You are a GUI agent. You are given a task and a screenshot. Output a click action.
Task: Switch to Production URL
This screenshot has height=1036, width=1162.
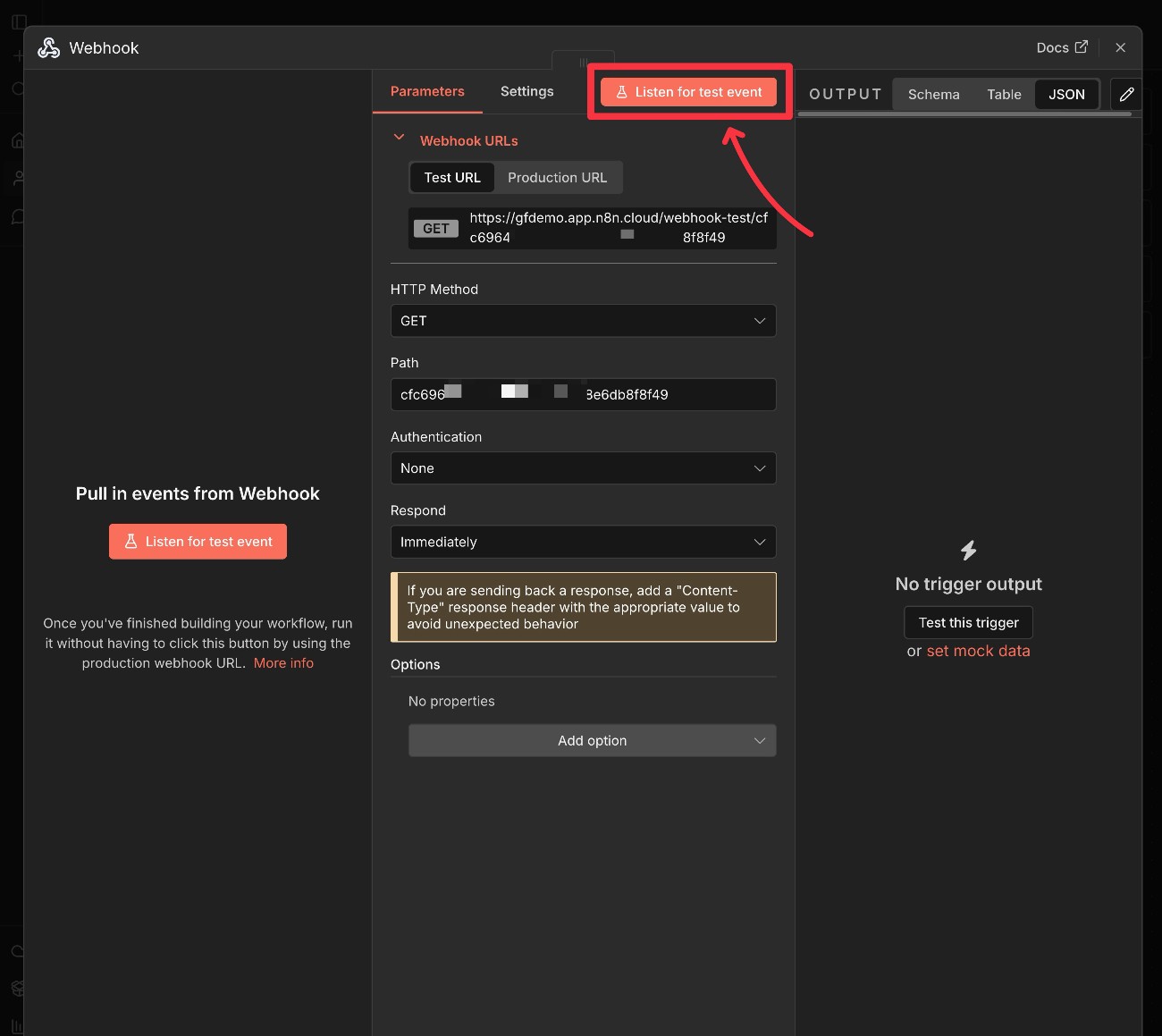557,178
